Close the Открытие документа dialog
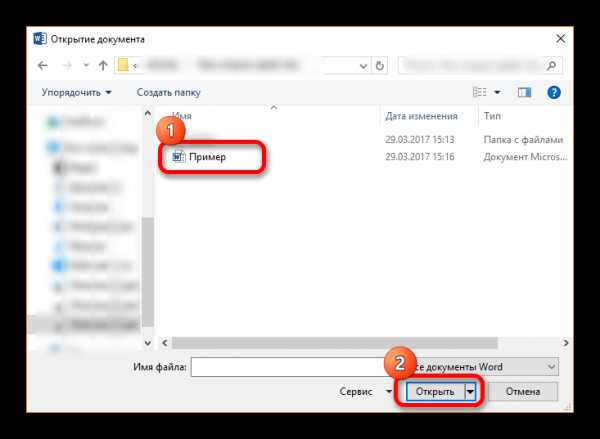The width and height of the screenshot is (600, 439). (x=560, y=39)
